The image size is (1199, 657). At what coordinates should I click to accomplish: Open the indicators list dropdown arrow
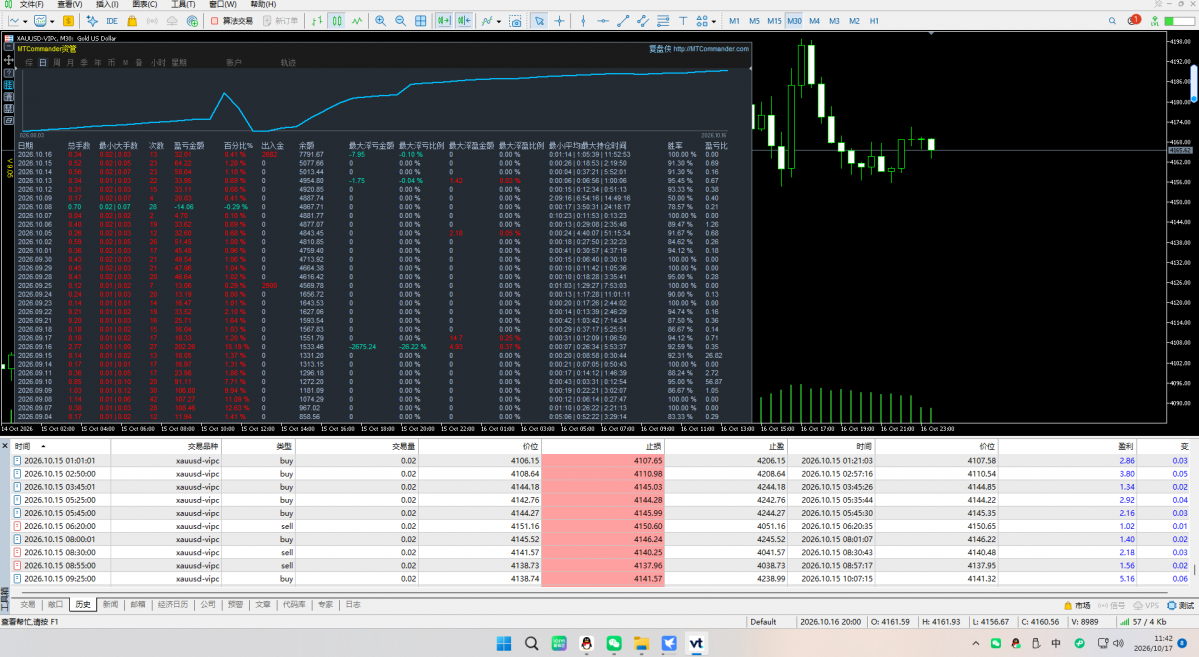coord(499,21)
